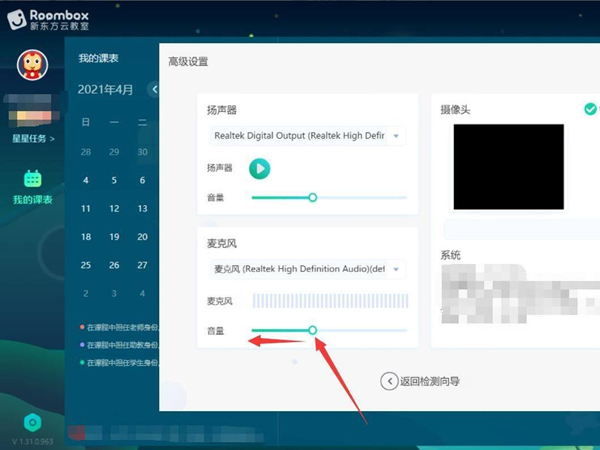Click the 我的课表 calendar sidebar icon
This screenshot has width=600, height=450.
click(x=32, y=180)
